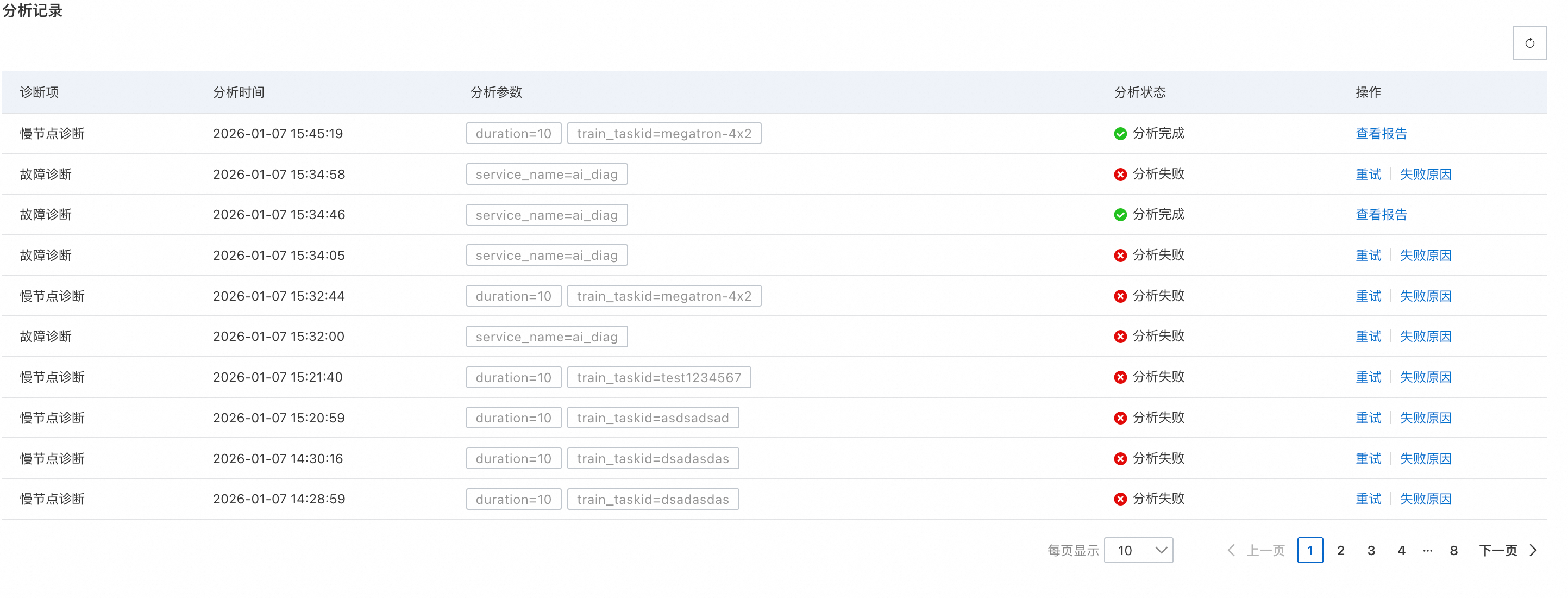
Task: Click red failed icon for 14:28:59 record
Action: pyautogui.click(x=1120, y=500)
